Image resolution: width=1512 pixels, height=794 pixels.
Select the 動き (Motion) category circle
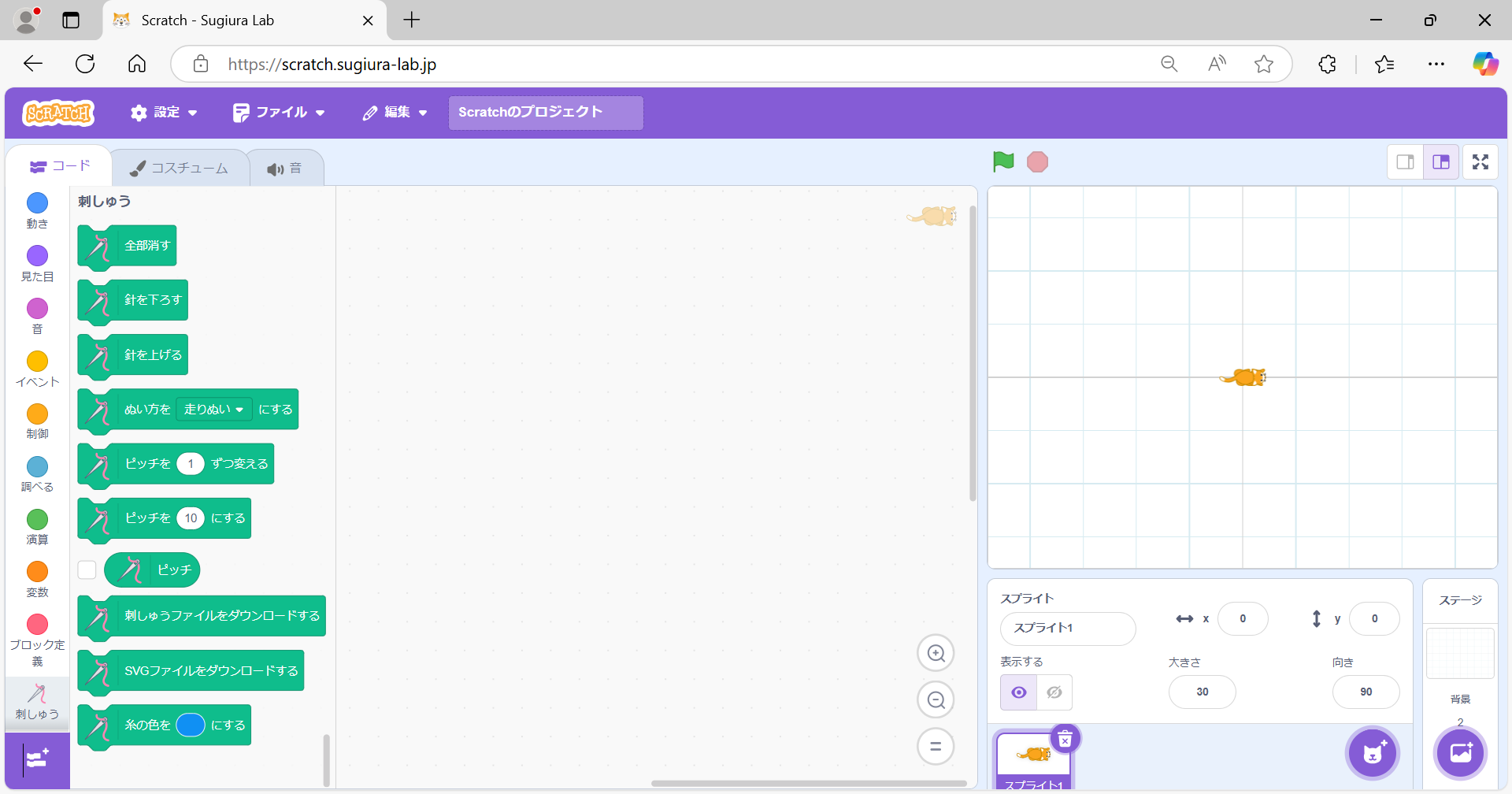pos(37,203)
